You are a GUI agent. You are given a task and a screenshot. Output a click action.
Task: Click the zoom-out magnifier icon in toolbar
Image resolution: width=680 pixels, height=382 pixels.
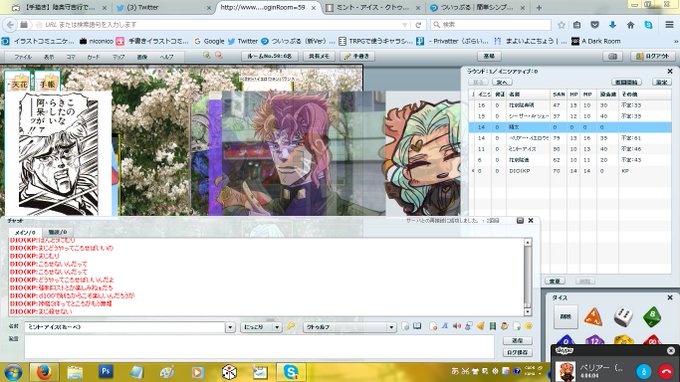click(x=218, y=56)
